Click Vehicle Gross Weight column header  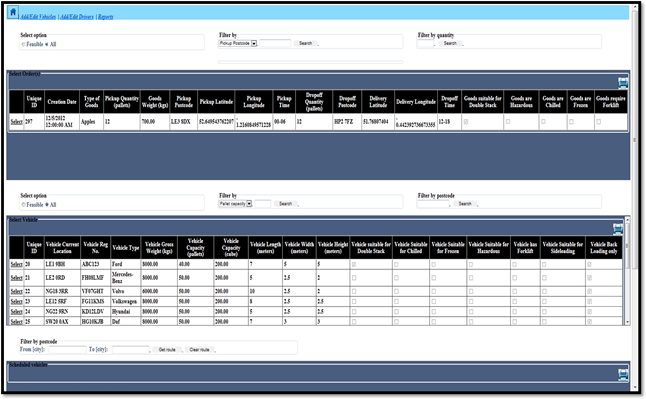(x=159, y=247)
